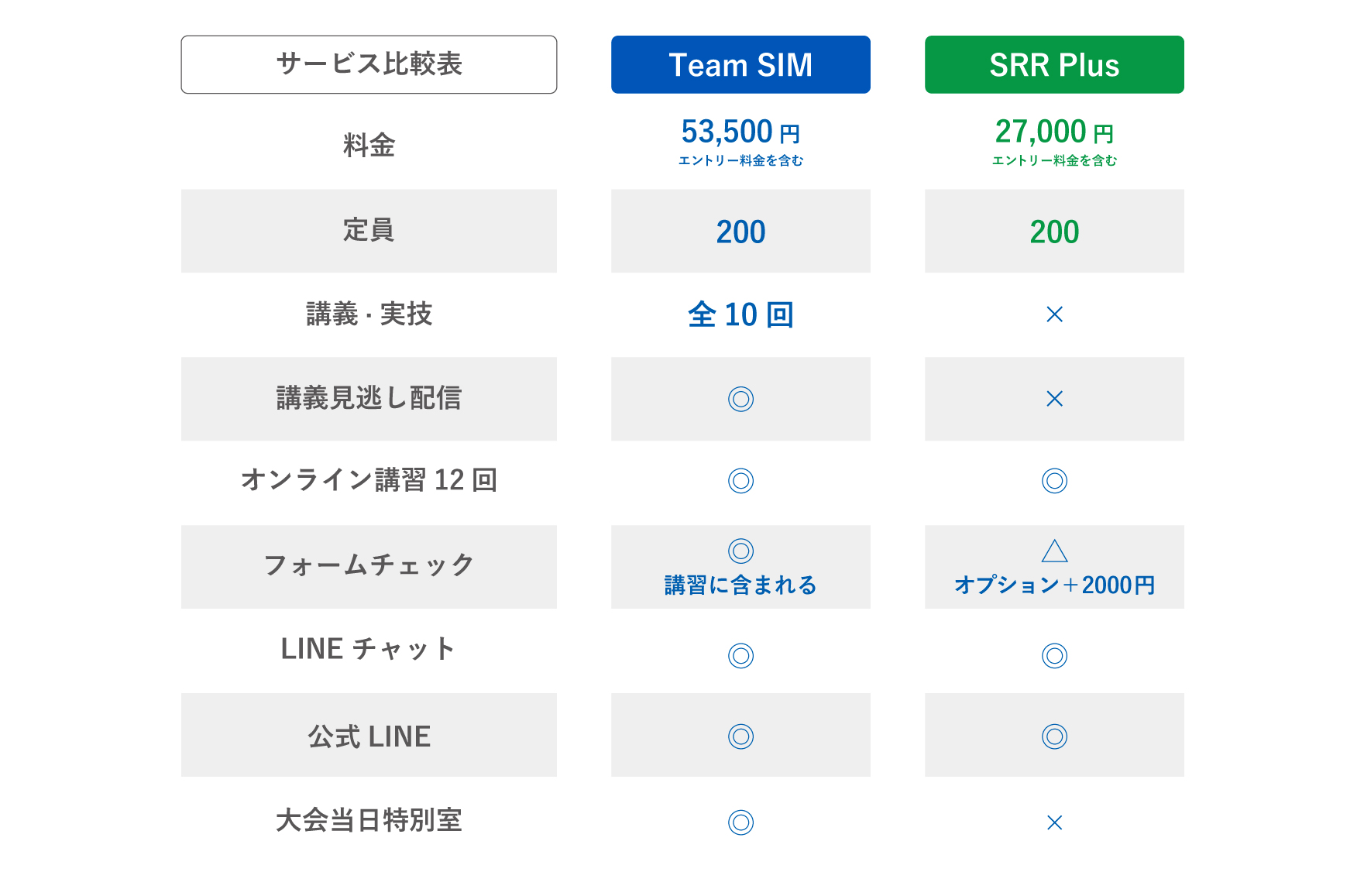
Task: Click the フォームチェック row label
Action: [x=369, y=565]
